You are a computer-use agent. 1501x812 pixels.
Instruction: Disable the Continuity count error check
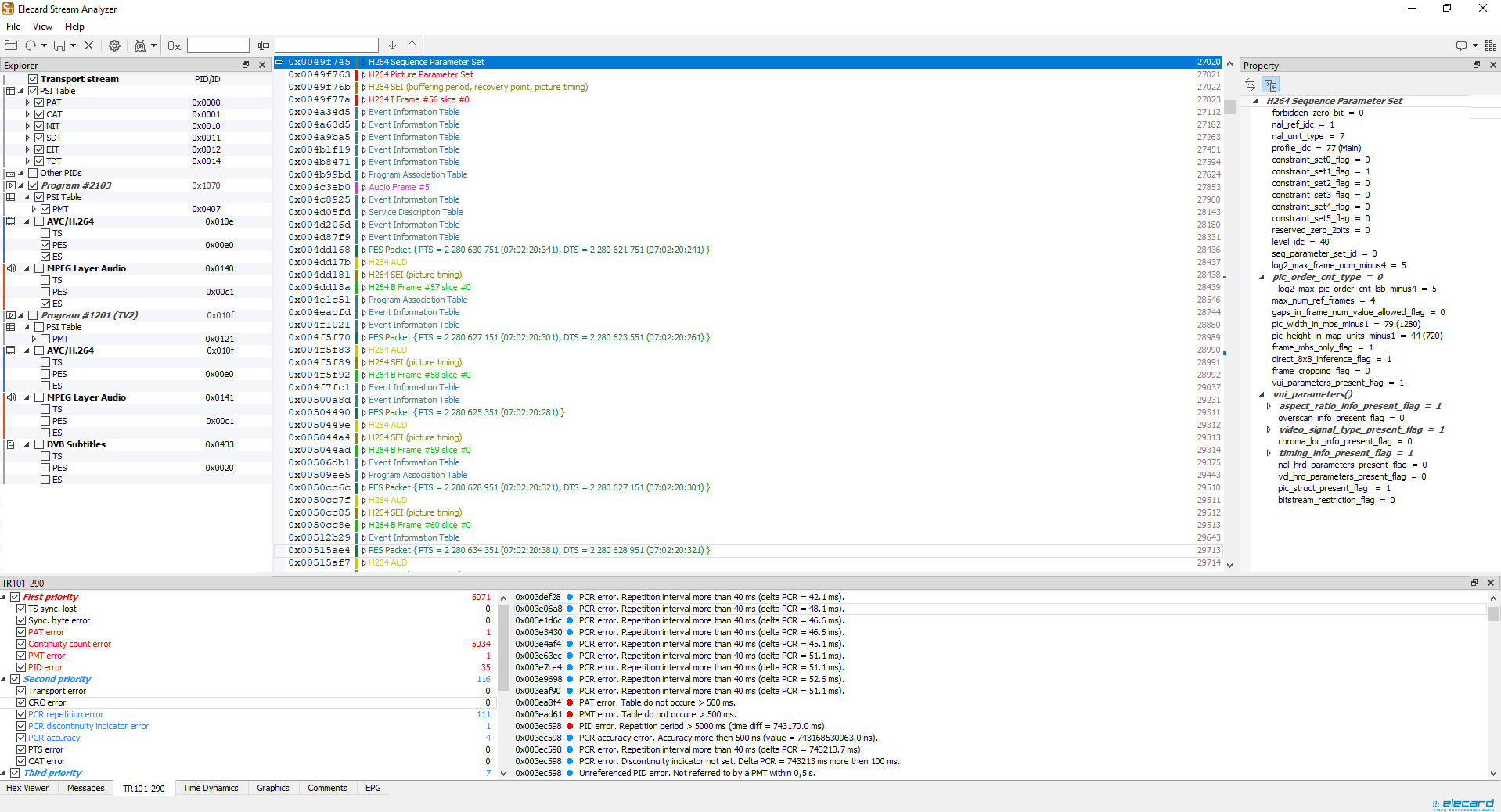tap(21, 644)
